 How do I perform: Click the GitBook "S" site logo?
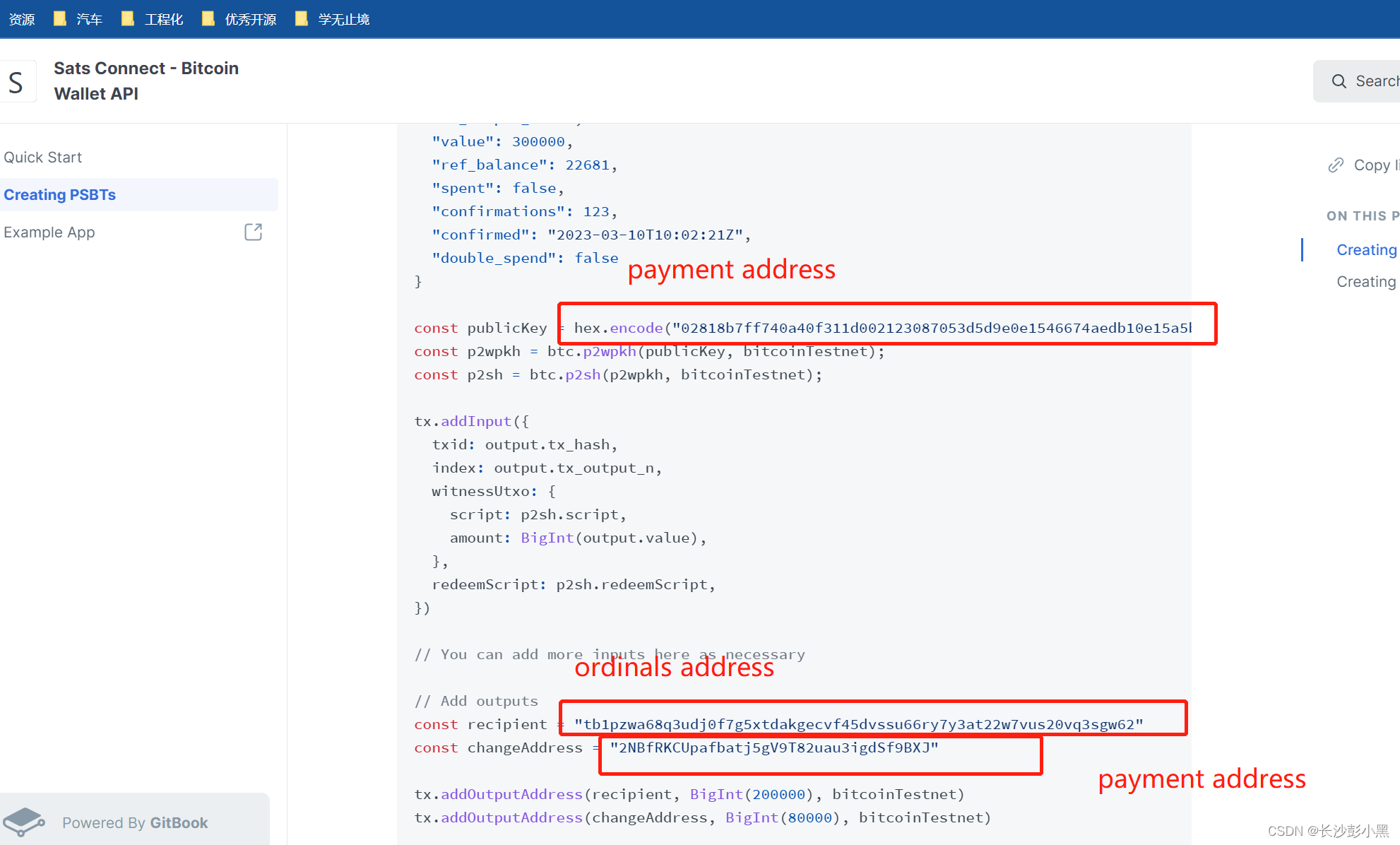click(x=17, y=81)
